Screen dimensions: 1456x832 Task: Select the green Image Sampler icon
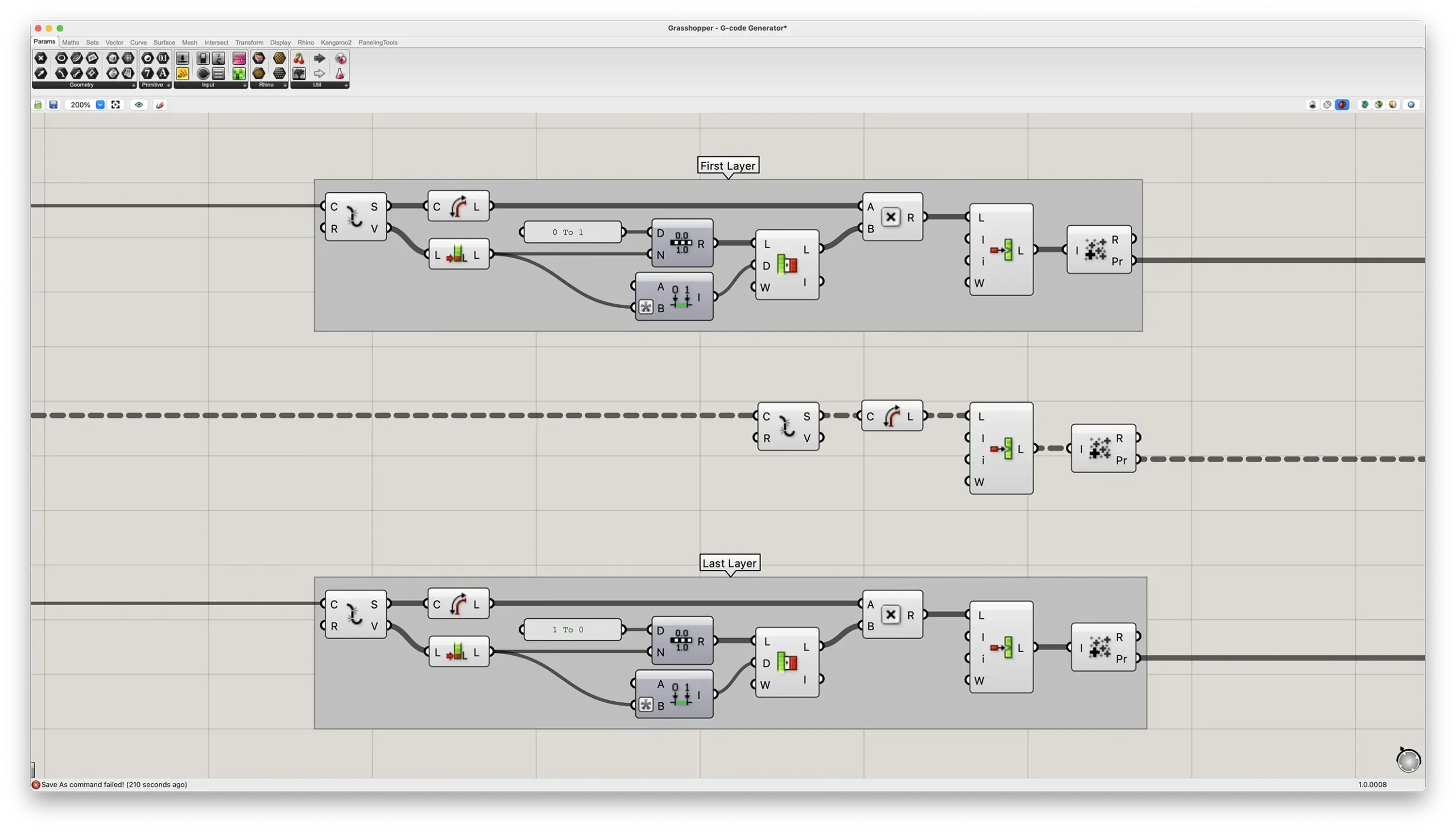pos(239,73)
